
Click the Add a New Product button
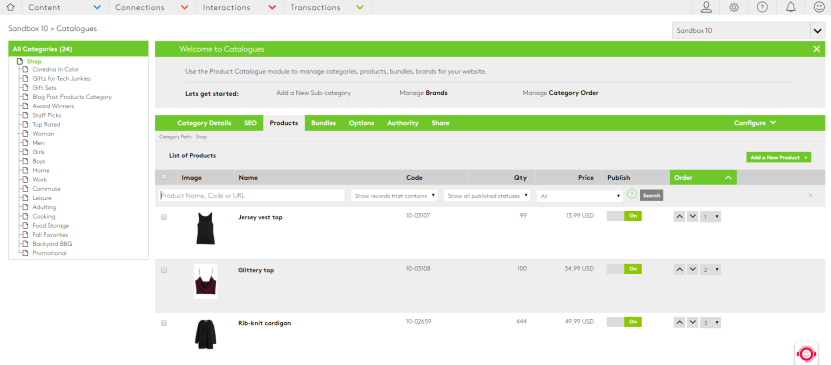point(779,157)
